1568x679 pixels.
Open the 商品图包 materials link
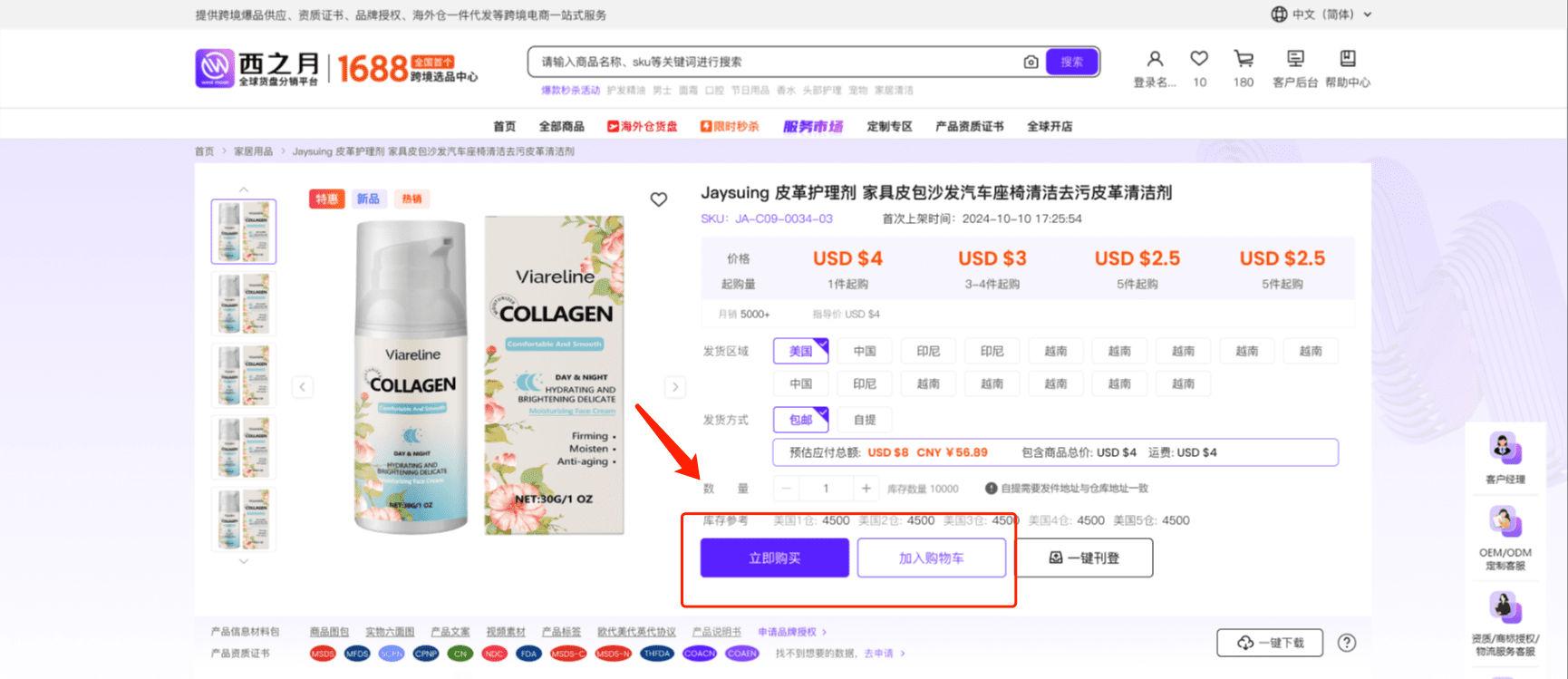(x=329, y=632)
